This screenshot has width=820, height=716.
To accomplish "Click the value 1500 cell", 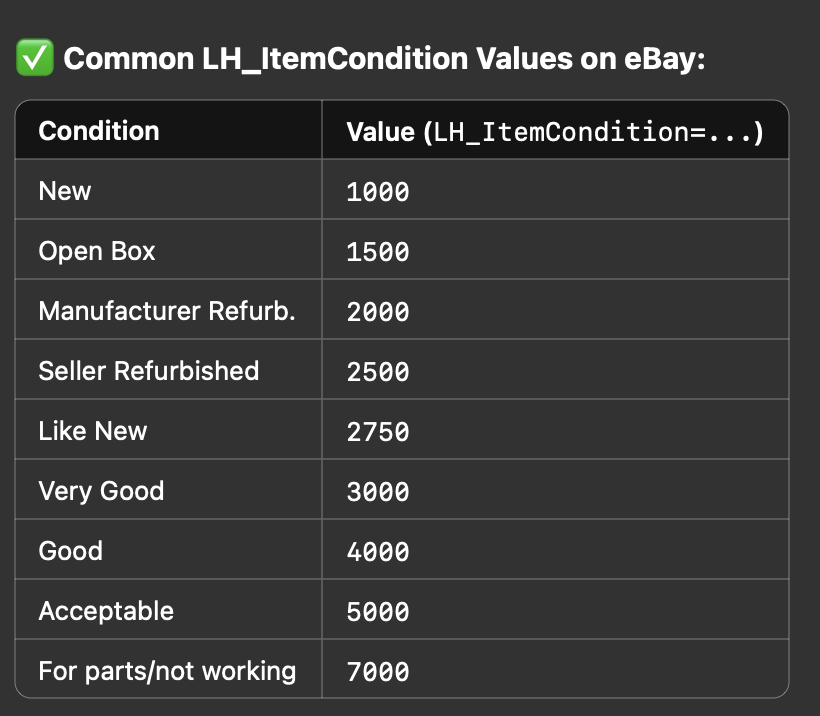I will click(378, 252).
